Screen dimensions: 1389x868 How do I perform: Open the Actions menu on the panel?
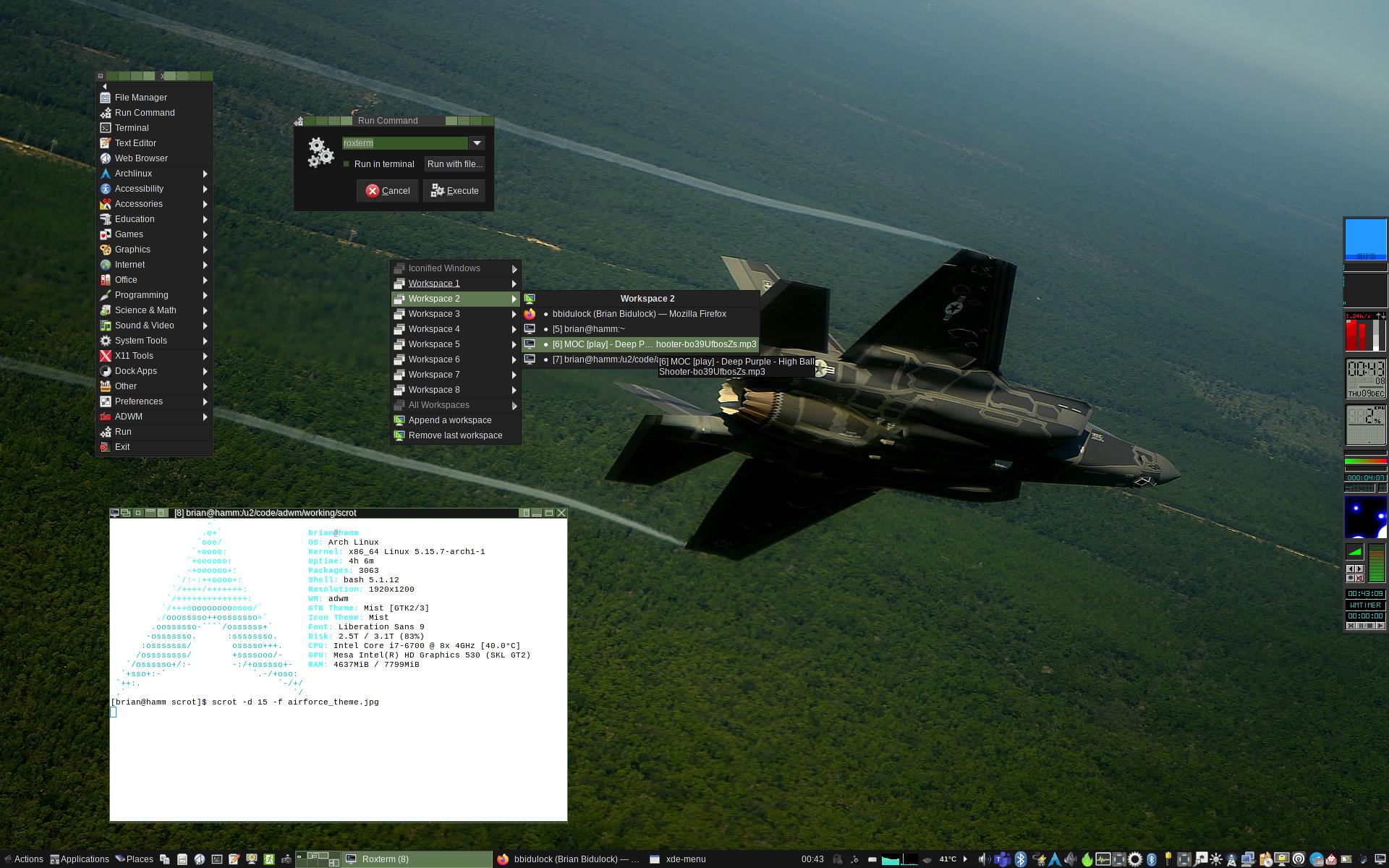23,859
